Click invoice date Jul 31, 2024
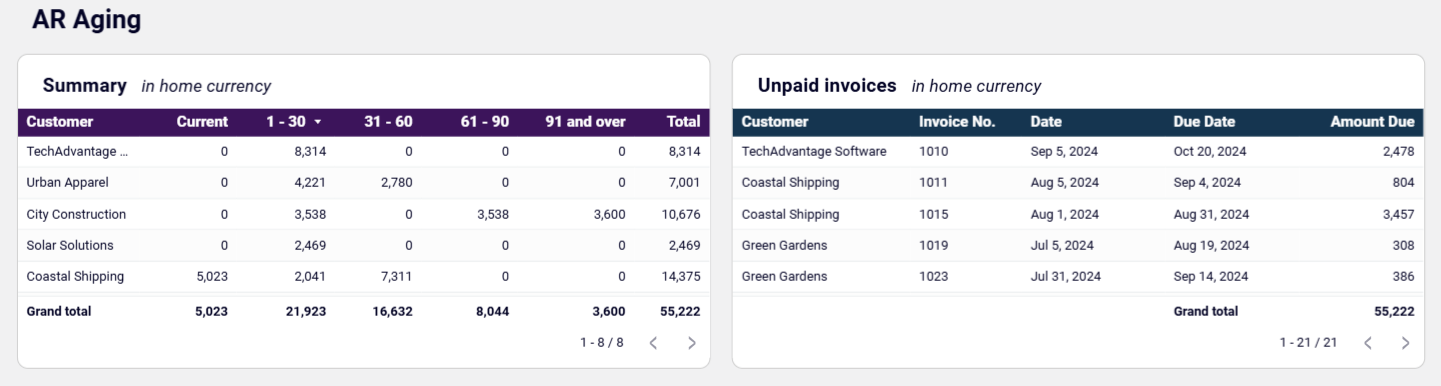 (x=1066, y=276)
